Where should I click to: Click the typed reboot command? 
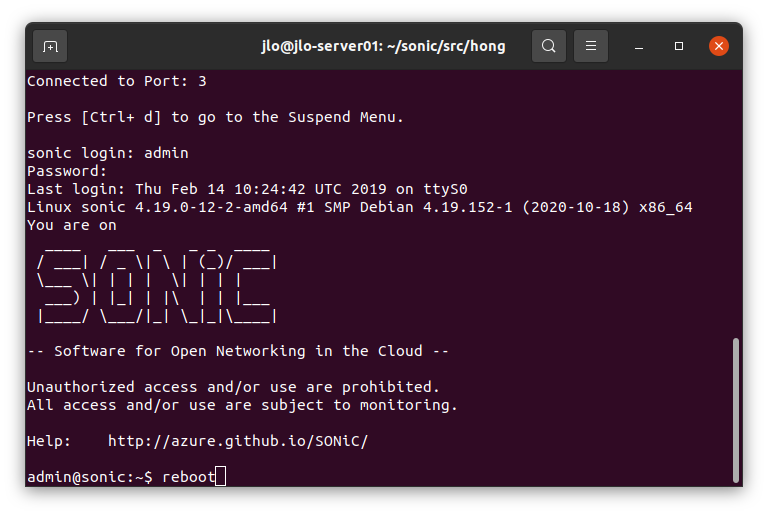[188, 477]
